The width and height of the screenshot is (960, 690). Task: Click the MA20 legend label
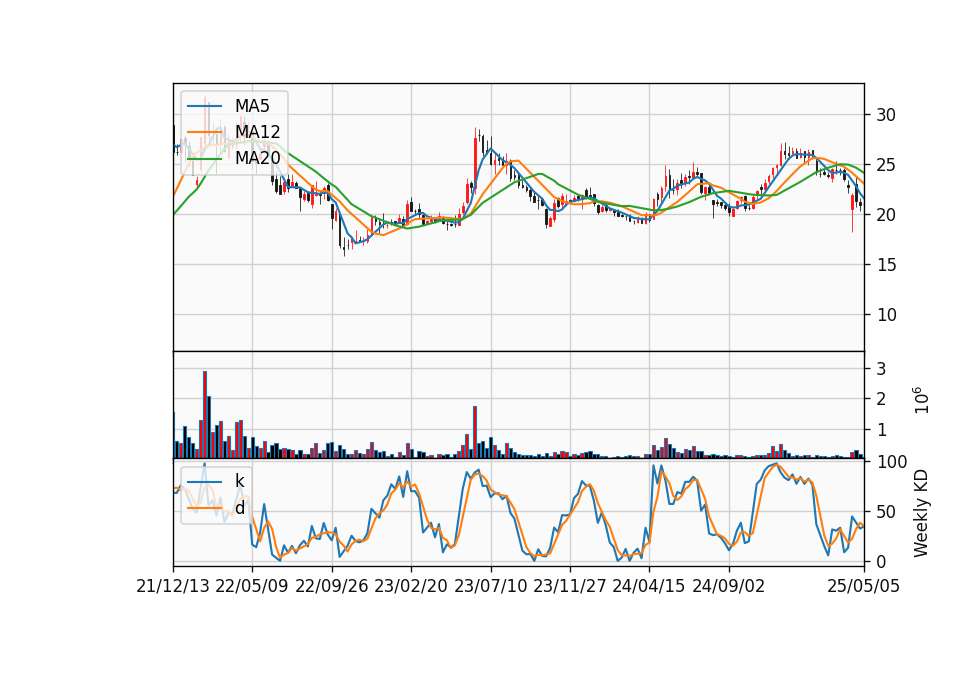pyautogui.click(x=257, y=158)
